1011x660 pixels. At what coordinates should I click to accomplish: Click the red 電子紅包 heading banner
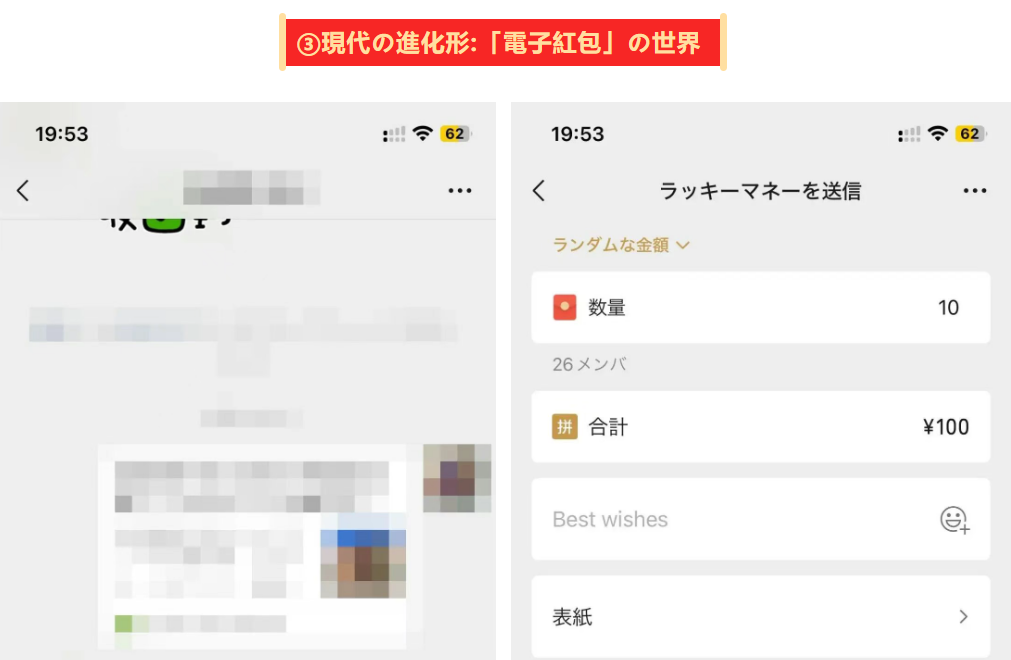503,43
